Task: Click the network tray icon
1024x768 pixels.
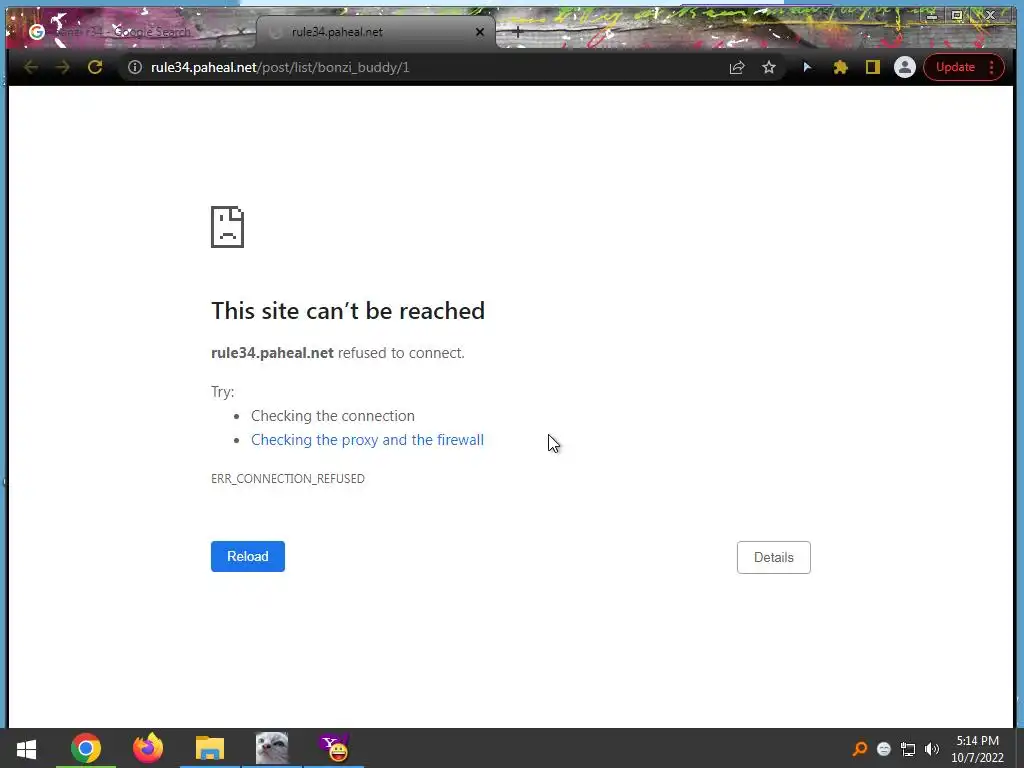Action: point(908,748)
